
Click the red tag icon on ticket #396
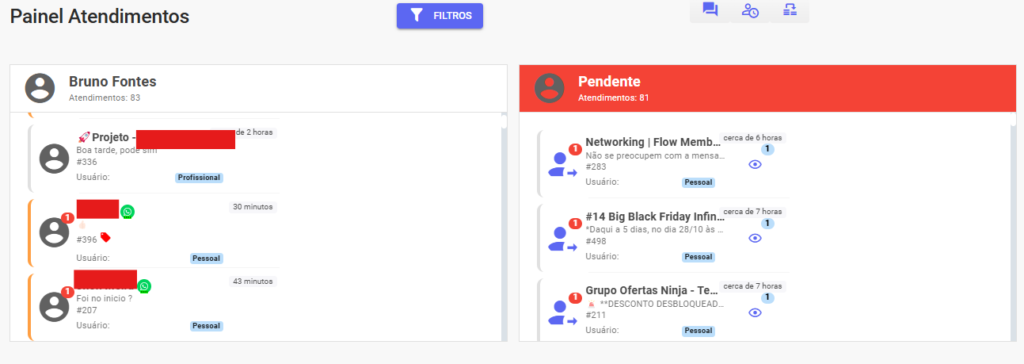(105, 238)
